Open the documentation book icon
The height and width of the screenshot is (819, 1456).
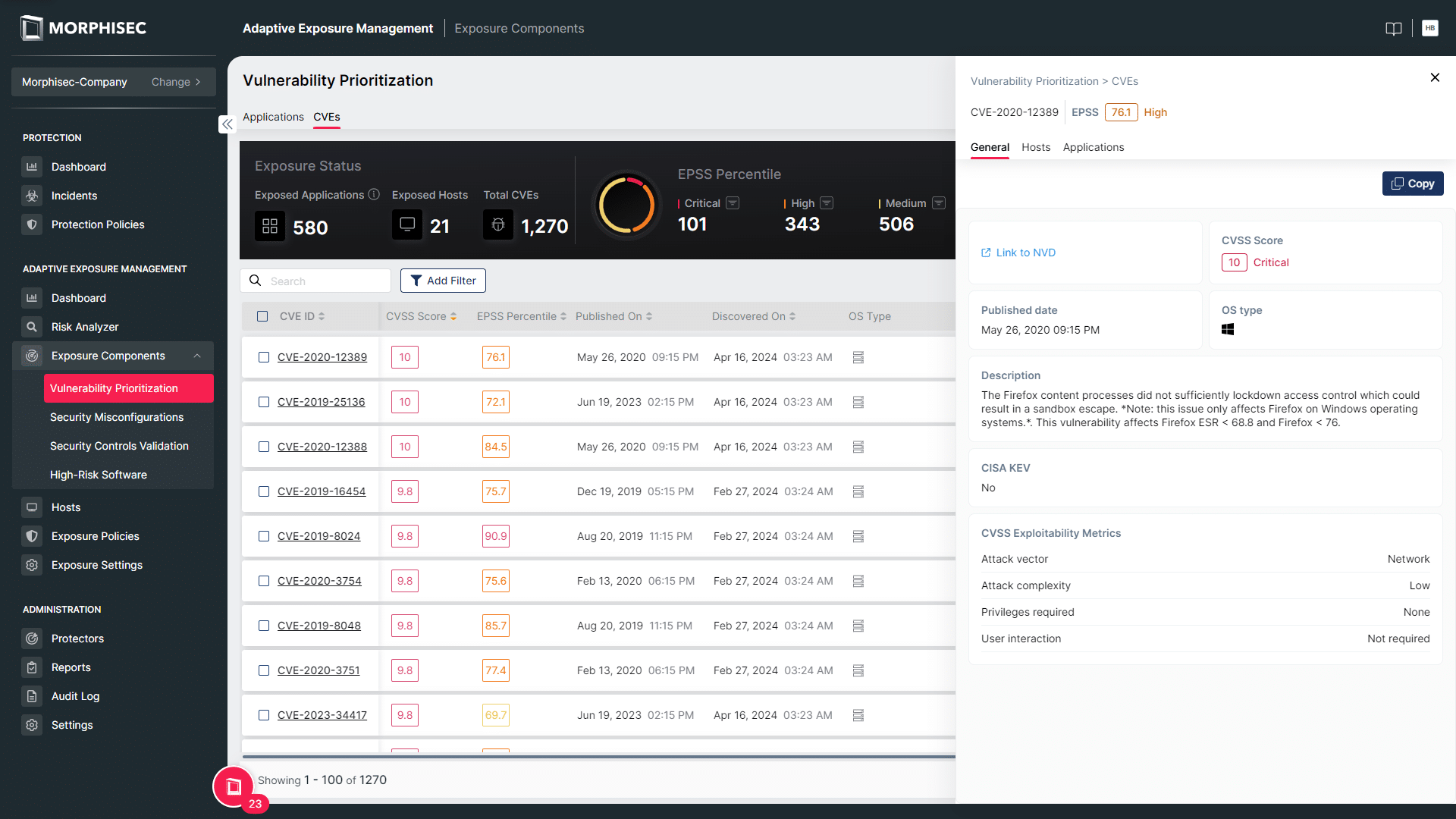point(1394,28)
